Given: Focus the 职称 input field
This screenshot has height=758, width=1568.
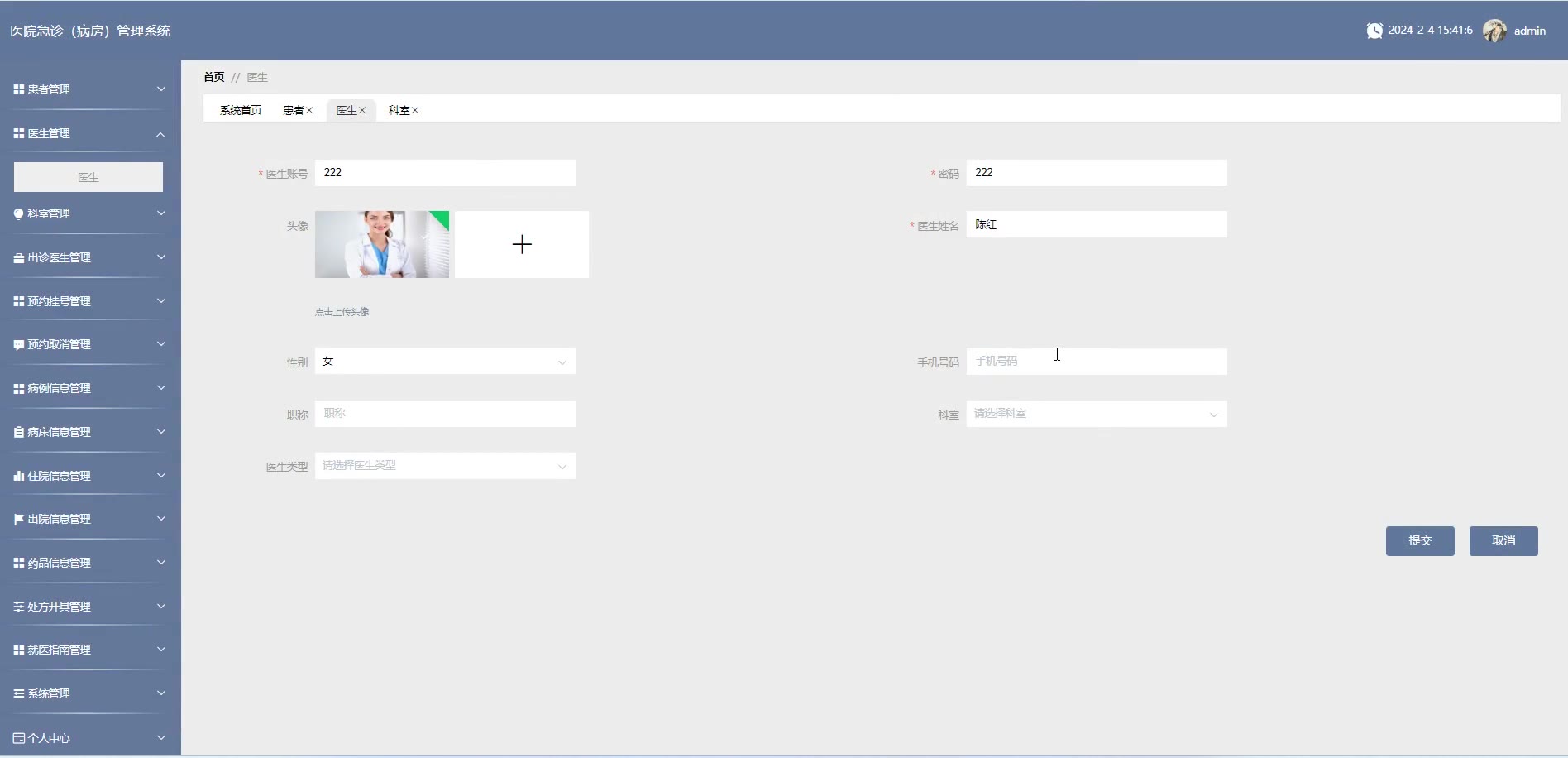Looking at the screenshot, I should click(445, 414).
